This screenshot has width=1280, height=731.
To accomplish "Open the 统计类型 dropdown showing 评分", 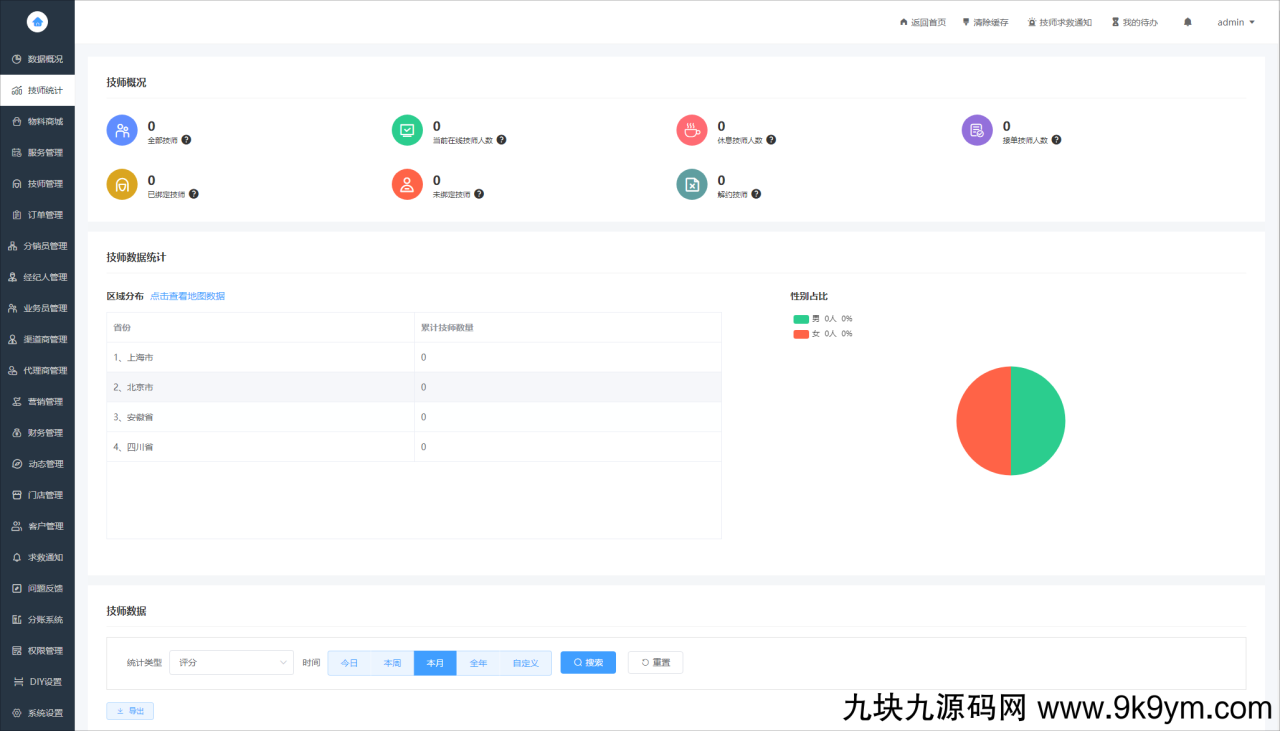I will [x=231, y=662].
